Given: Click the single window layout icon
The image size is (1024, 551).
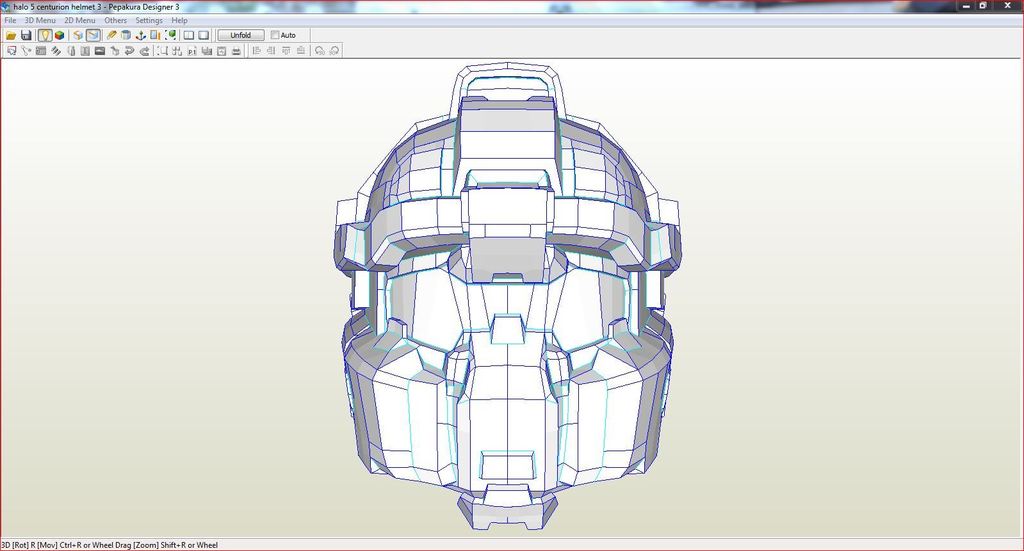Looking at the screenshot, I should pyautogui.click(x=204, y=35).
